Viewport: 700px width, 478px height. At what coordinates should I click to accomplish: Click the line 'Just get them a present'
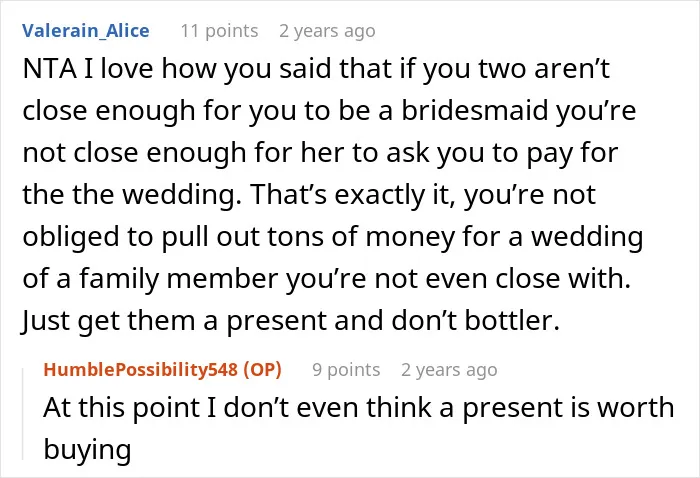[290, 320]
